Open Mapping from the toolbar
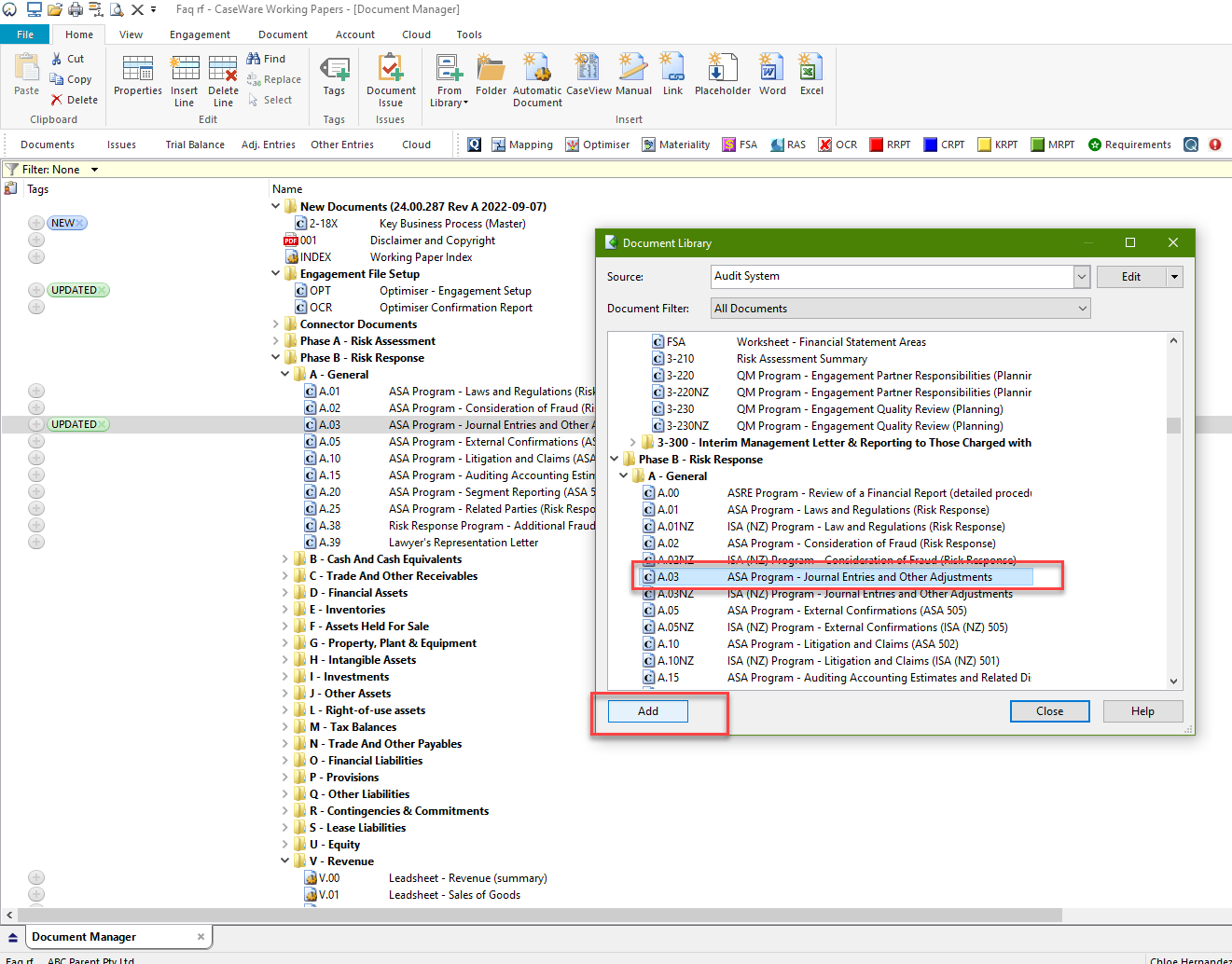1232x964 pixels. click(522, 145)
